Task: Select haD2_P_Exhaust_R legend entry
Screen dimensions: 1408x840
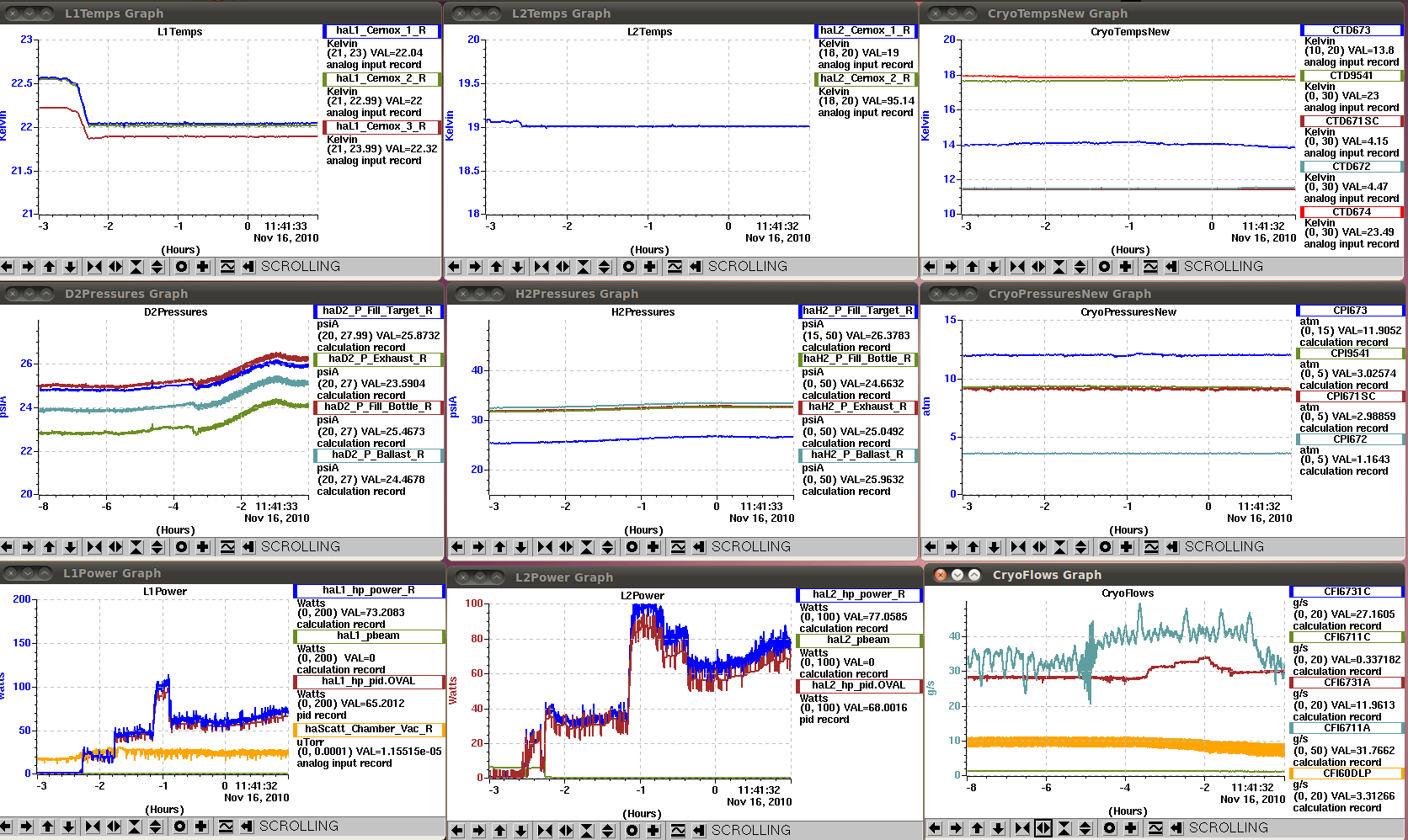Action: click(378, 359)
